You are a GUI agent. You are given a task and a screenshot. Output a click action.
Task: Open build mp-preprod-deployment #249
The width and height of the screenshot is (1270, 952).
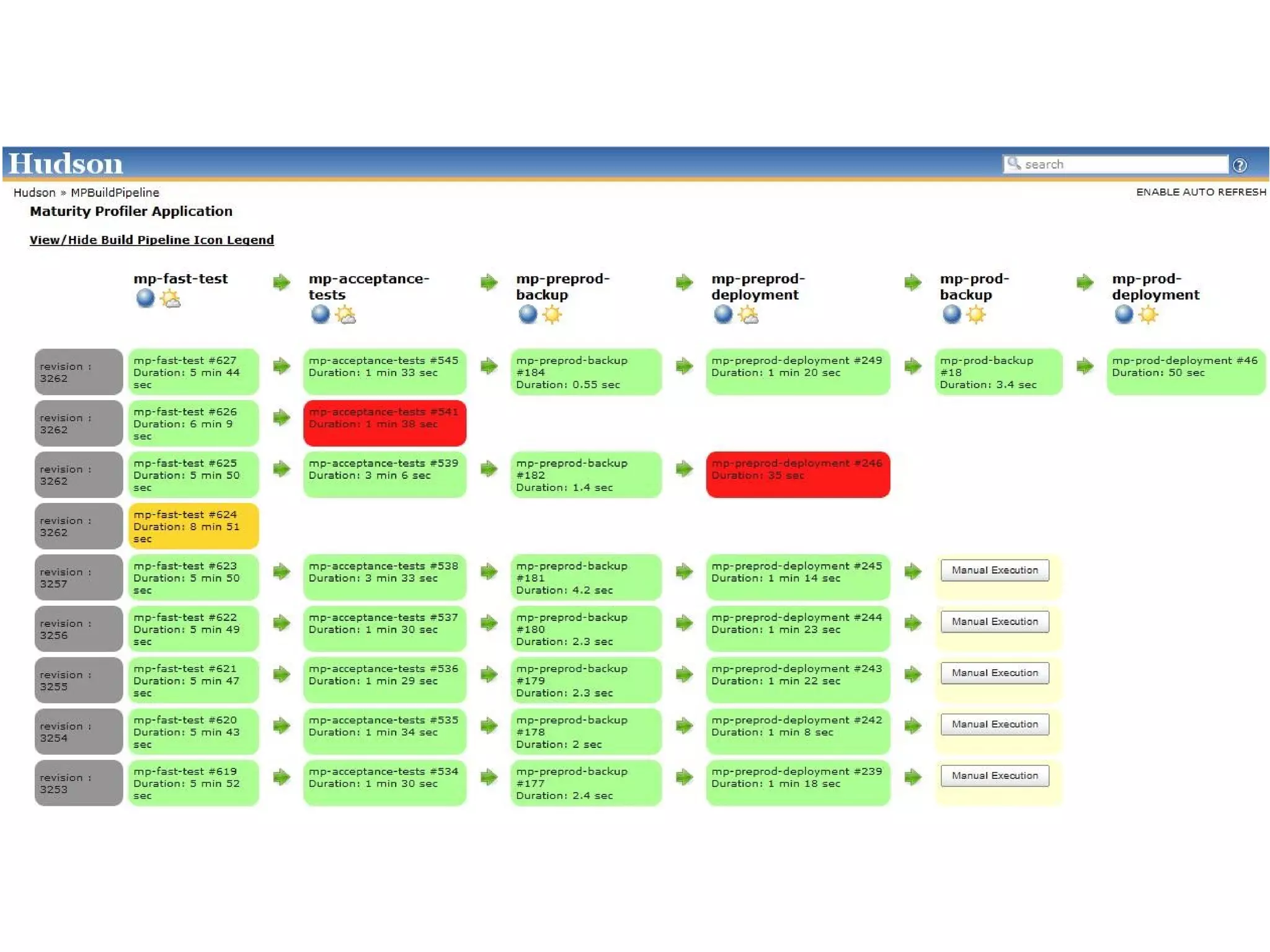click(797, 372)
